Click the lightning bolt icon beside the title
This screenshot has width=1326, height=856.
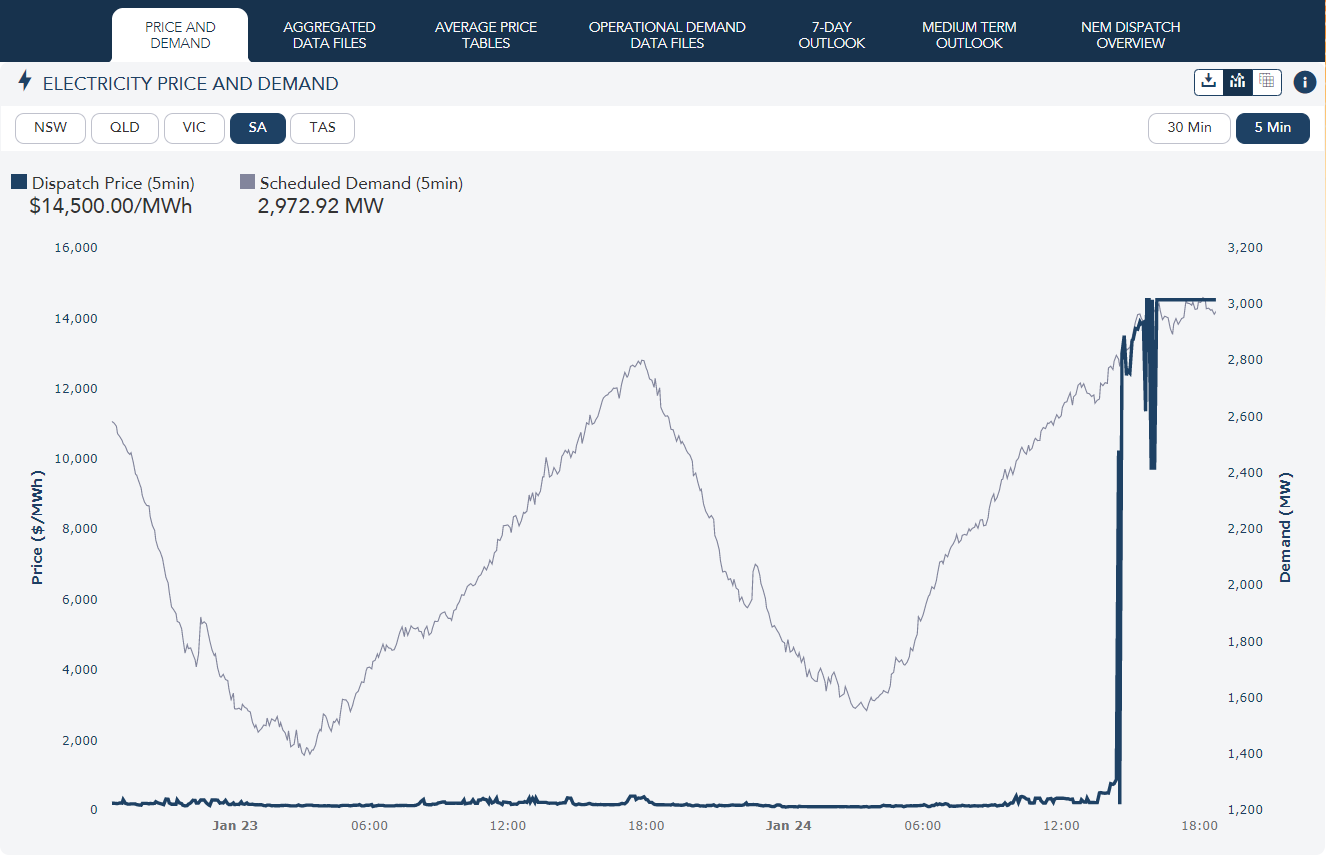(25, 82)
